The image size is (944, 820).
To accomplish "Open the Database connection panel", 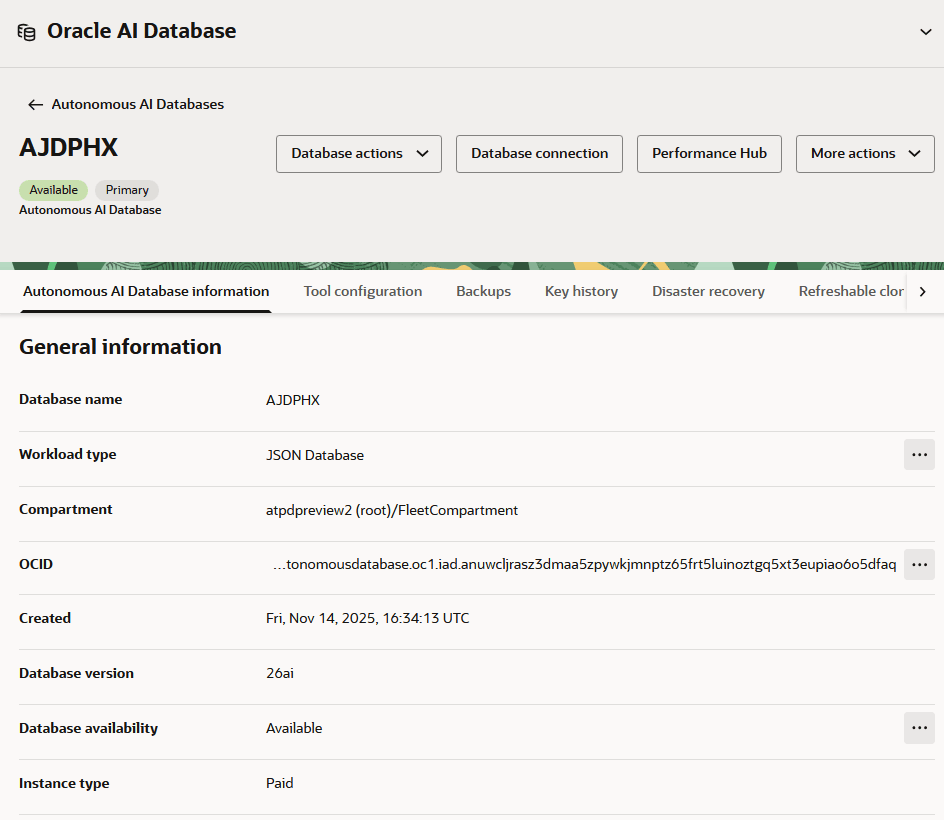I will click(x=539, y=154).
